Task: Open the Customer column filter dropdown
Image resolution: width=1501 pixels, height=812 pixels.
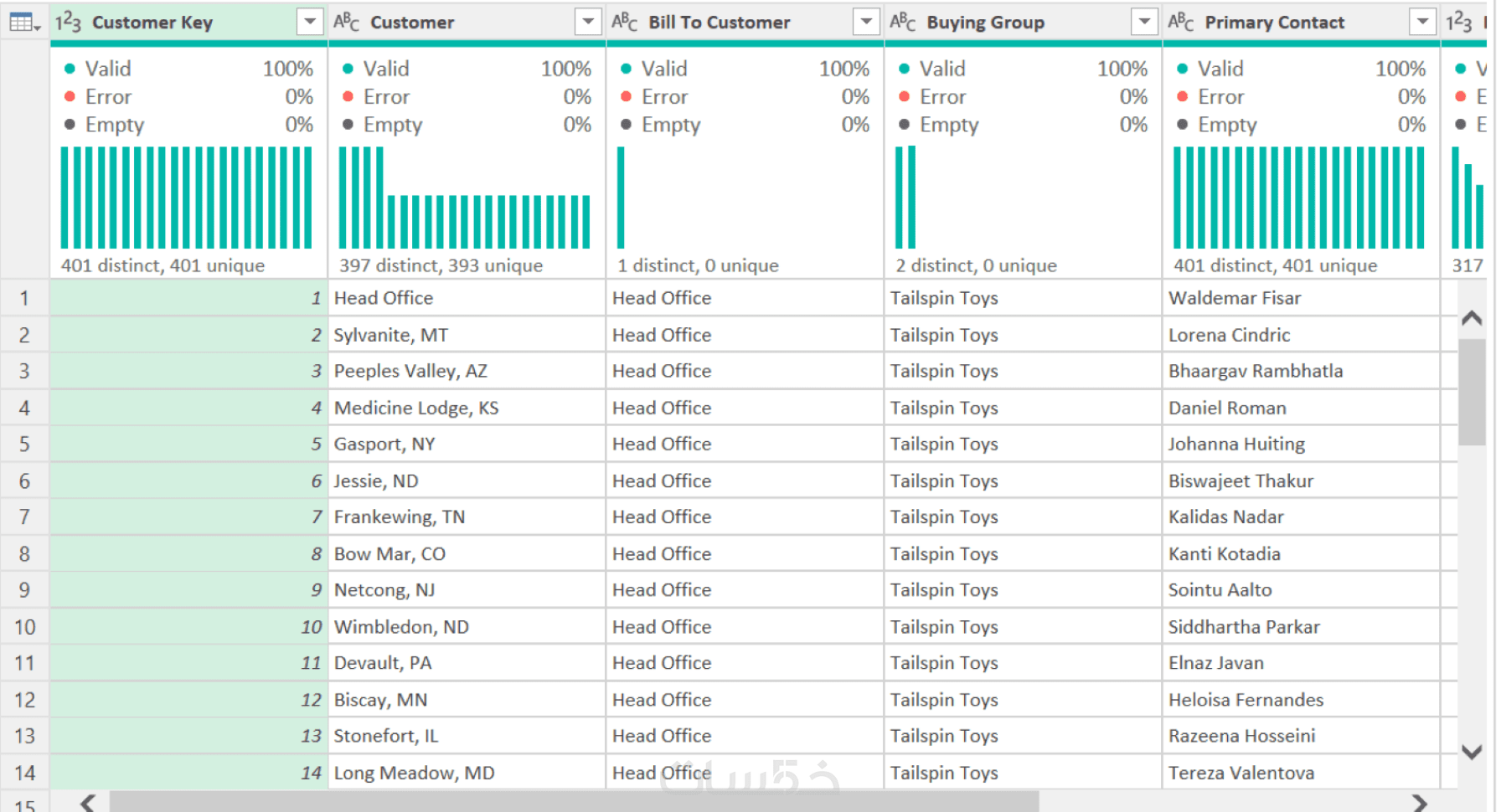Action: click(588, 22)
